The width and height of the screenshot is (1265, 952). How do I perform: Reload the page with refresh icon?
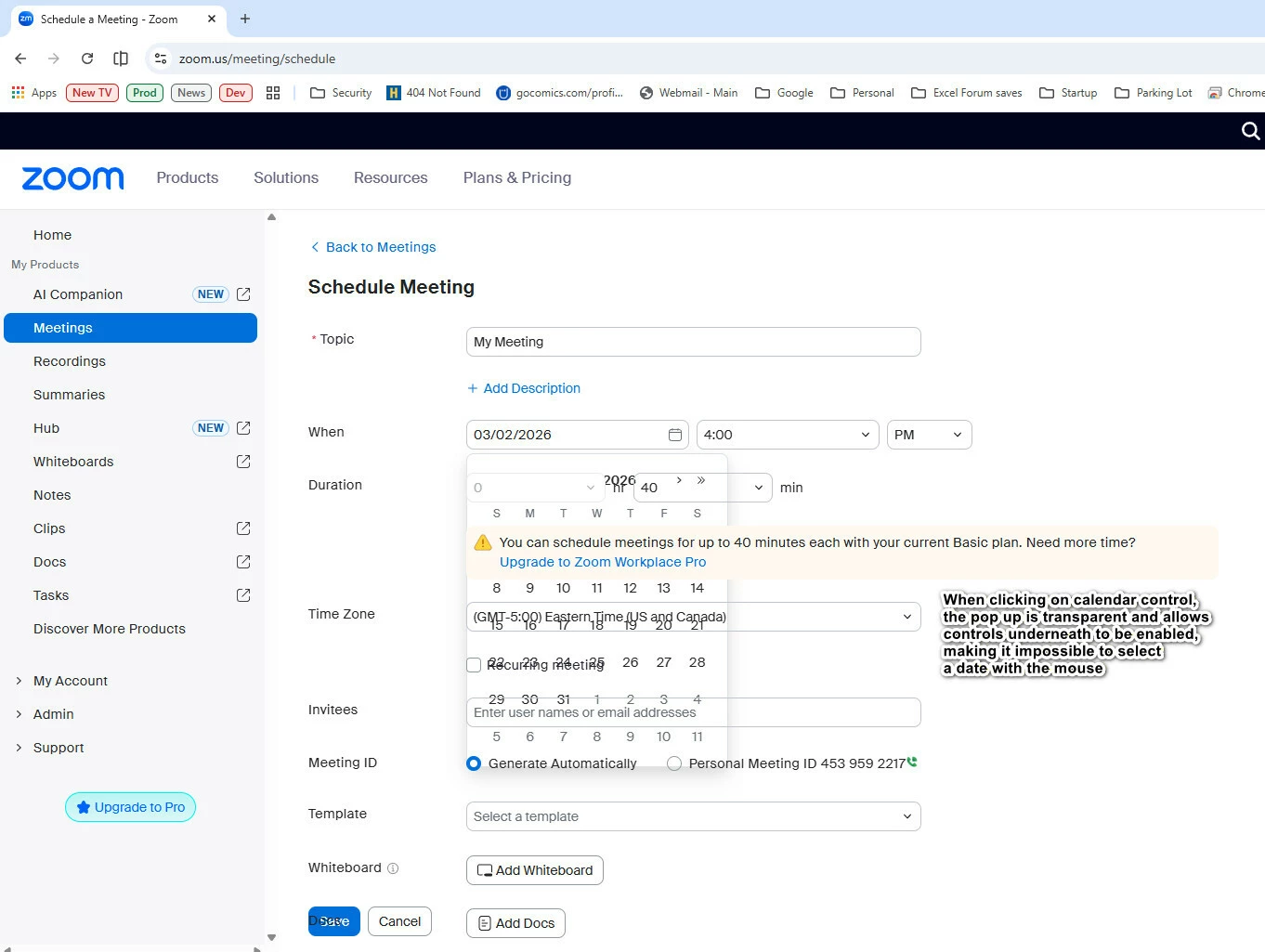click(x=87, y=59)
